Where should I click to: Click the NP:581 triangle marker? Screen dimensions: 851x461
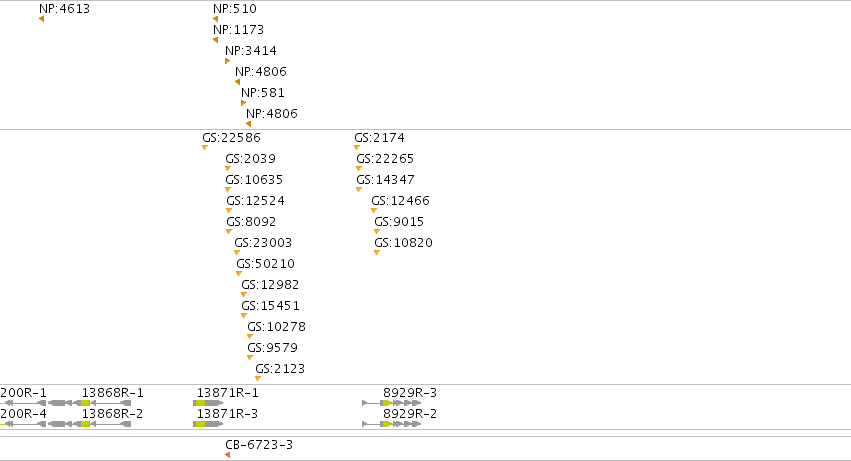point(243,103)
